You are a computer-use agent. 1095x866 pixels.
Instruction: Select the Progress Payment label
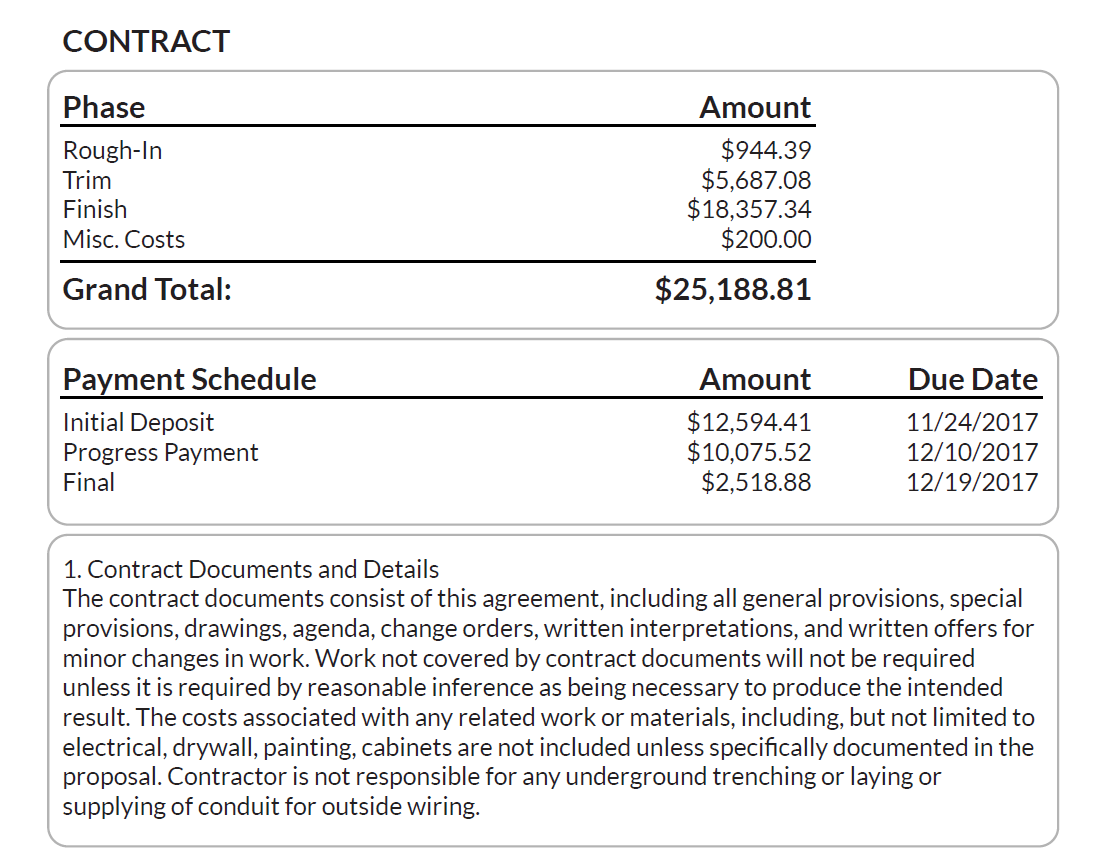click(x=160, y=453)
